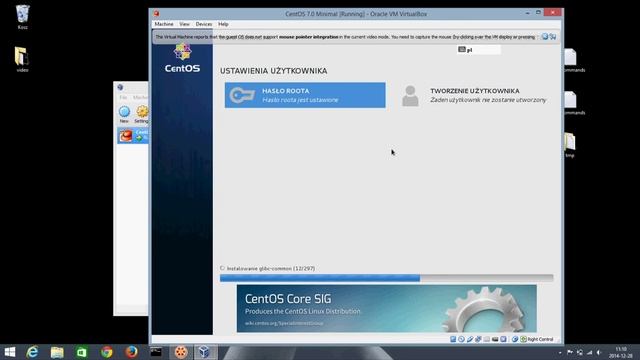Screen dimensions: 640x360
Task: Open the Windows Store taskbar icon
Action: tap(82, 352)
